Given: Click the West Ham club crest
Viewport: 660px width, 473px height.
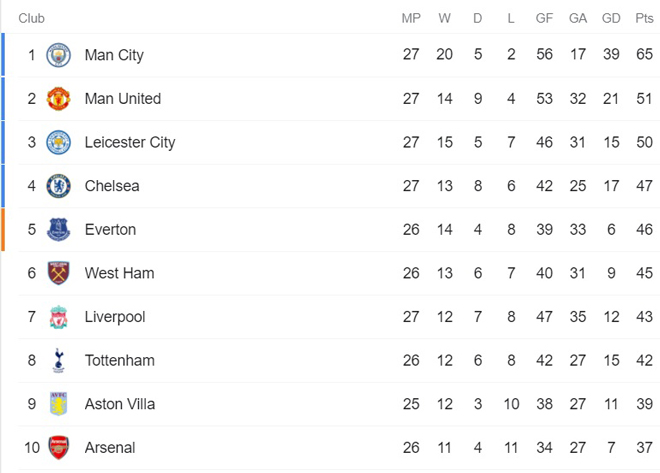Looking at the screenshot, I should click(x=59, y=273).
